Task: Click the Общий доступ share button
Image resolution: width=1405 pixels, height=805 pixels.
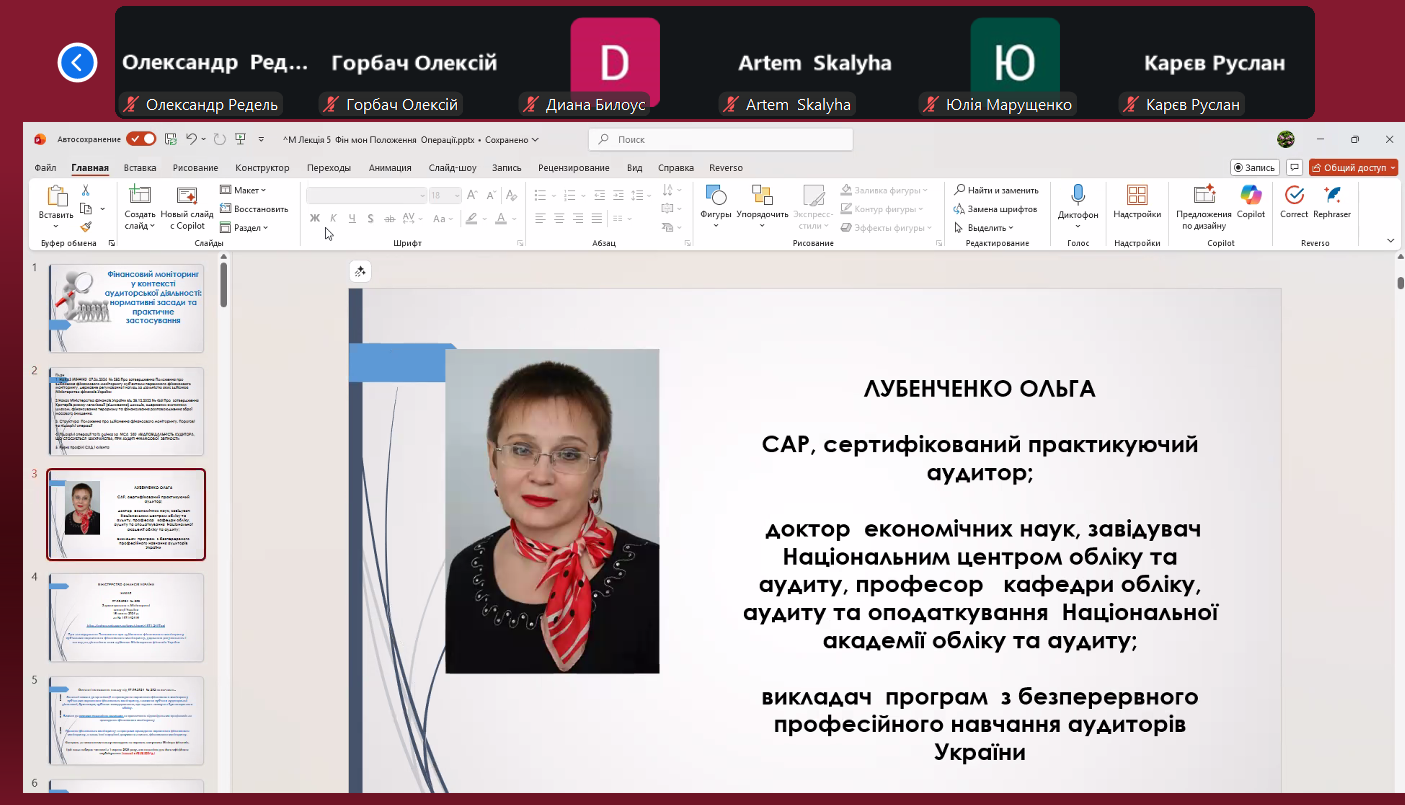Action: 1353,168
